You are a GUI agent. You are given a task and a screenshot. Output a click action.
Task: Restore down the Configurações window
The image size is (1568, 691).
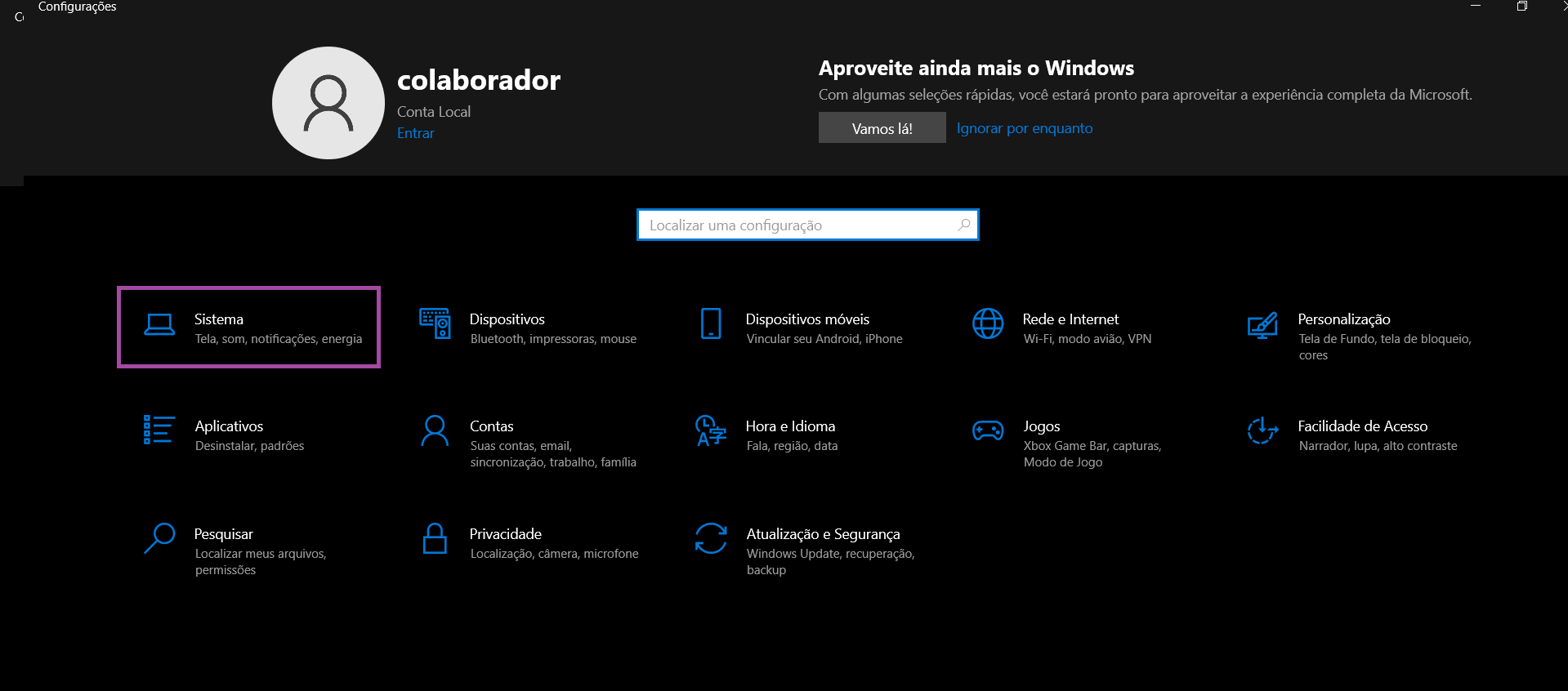[1521, 7]
